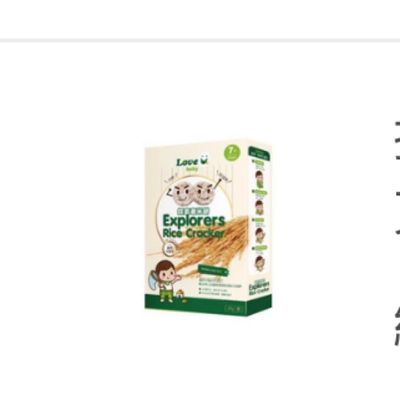Click the dark green label under rice stalks
400x400 pixels.
pos(212,271)
